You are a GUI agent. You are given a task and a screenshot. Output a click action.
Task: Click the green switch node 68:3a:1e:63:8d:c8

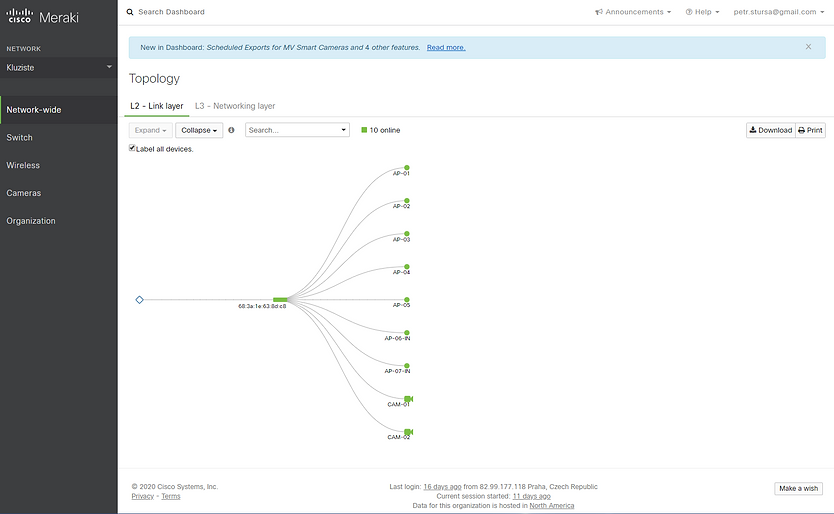[280, 300]
